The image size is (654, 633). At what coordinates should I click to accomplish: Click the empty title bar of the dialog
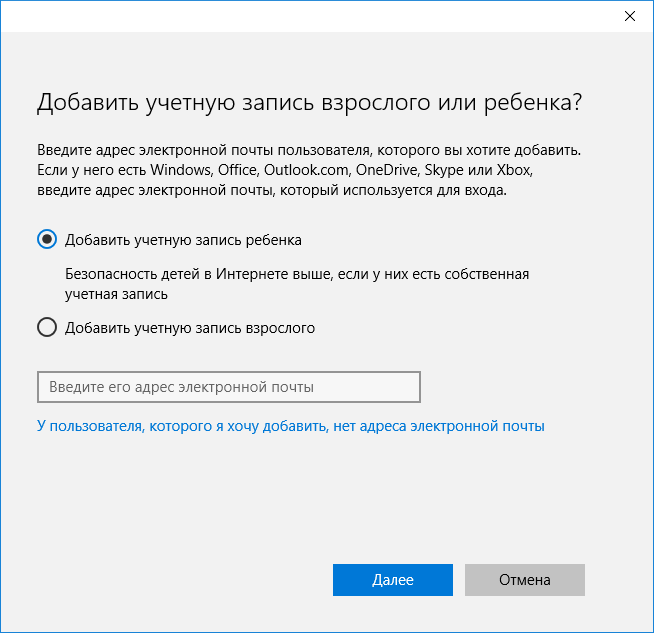click(300, 16)
